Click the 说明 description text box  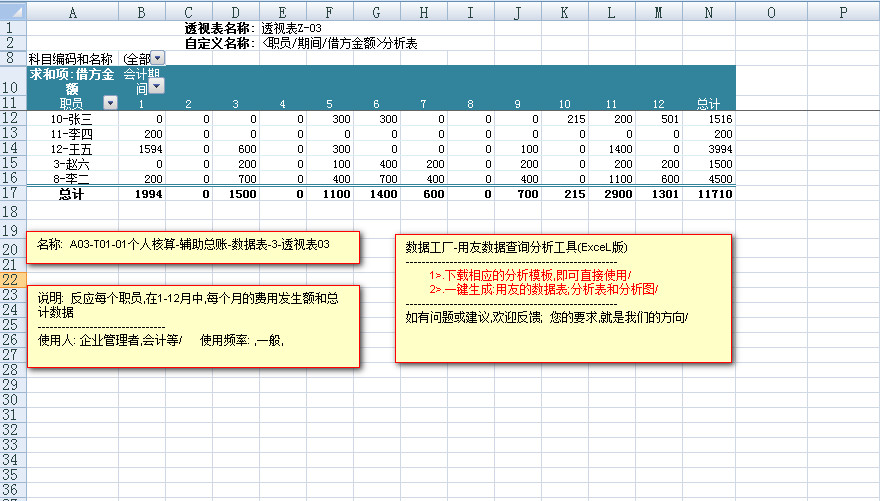coord(192,326)
